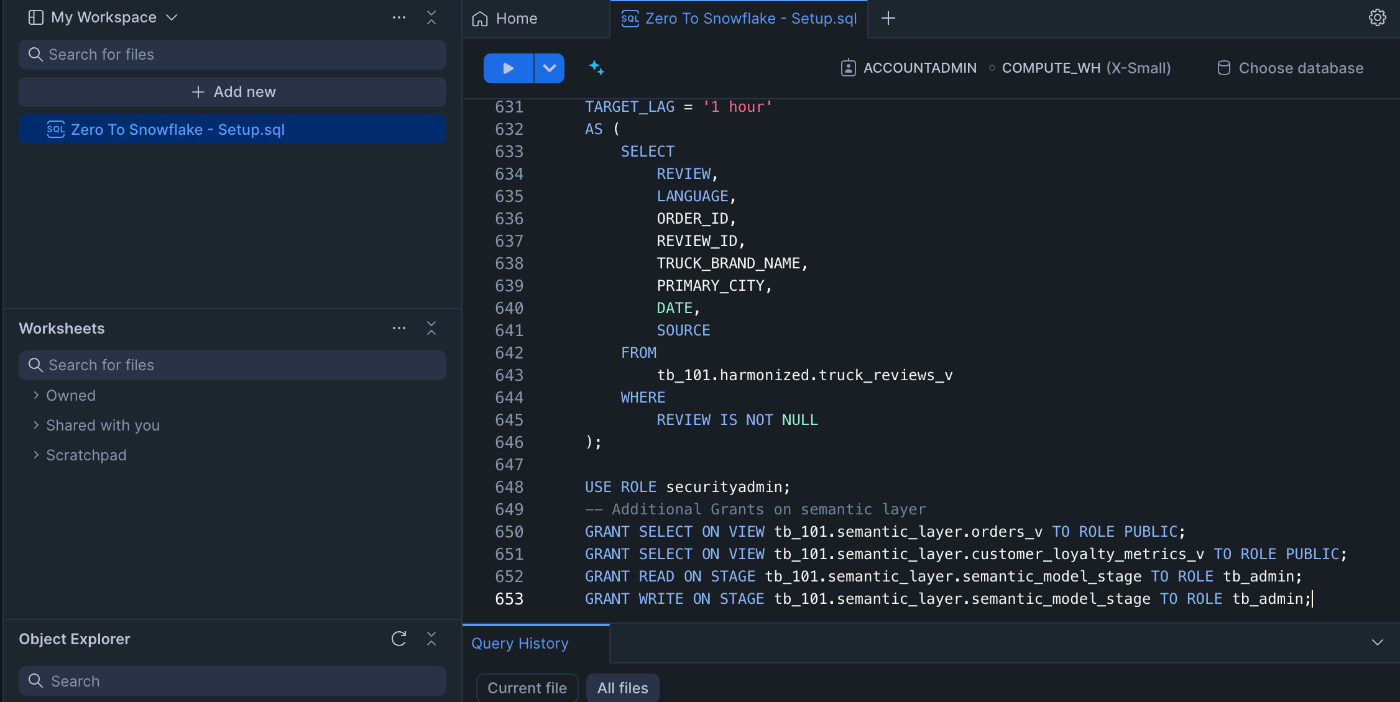Screen dimensions: 1400x702
Task: Collapse the My Workspace panel
Action: 431,17
